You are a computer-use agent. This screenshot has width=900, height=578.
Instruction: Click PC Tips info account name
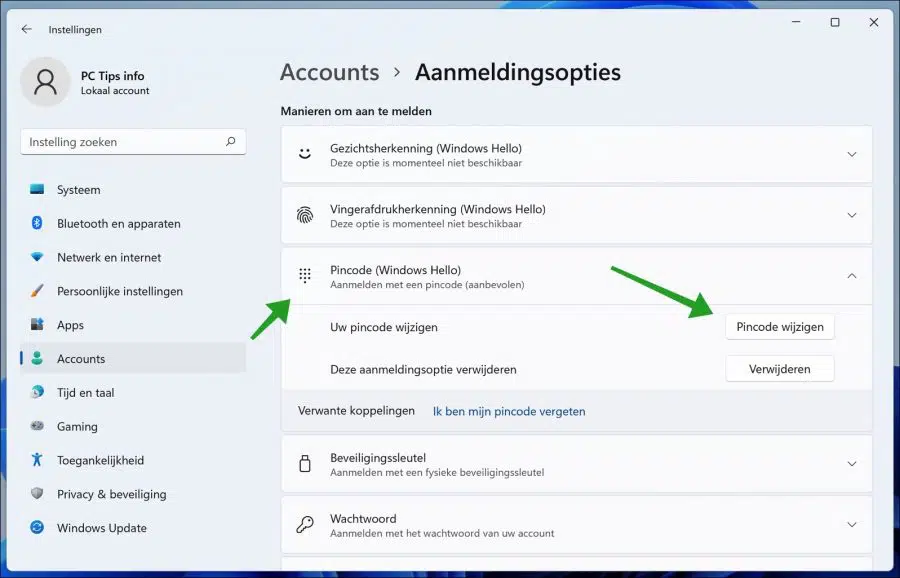point(112,76)
